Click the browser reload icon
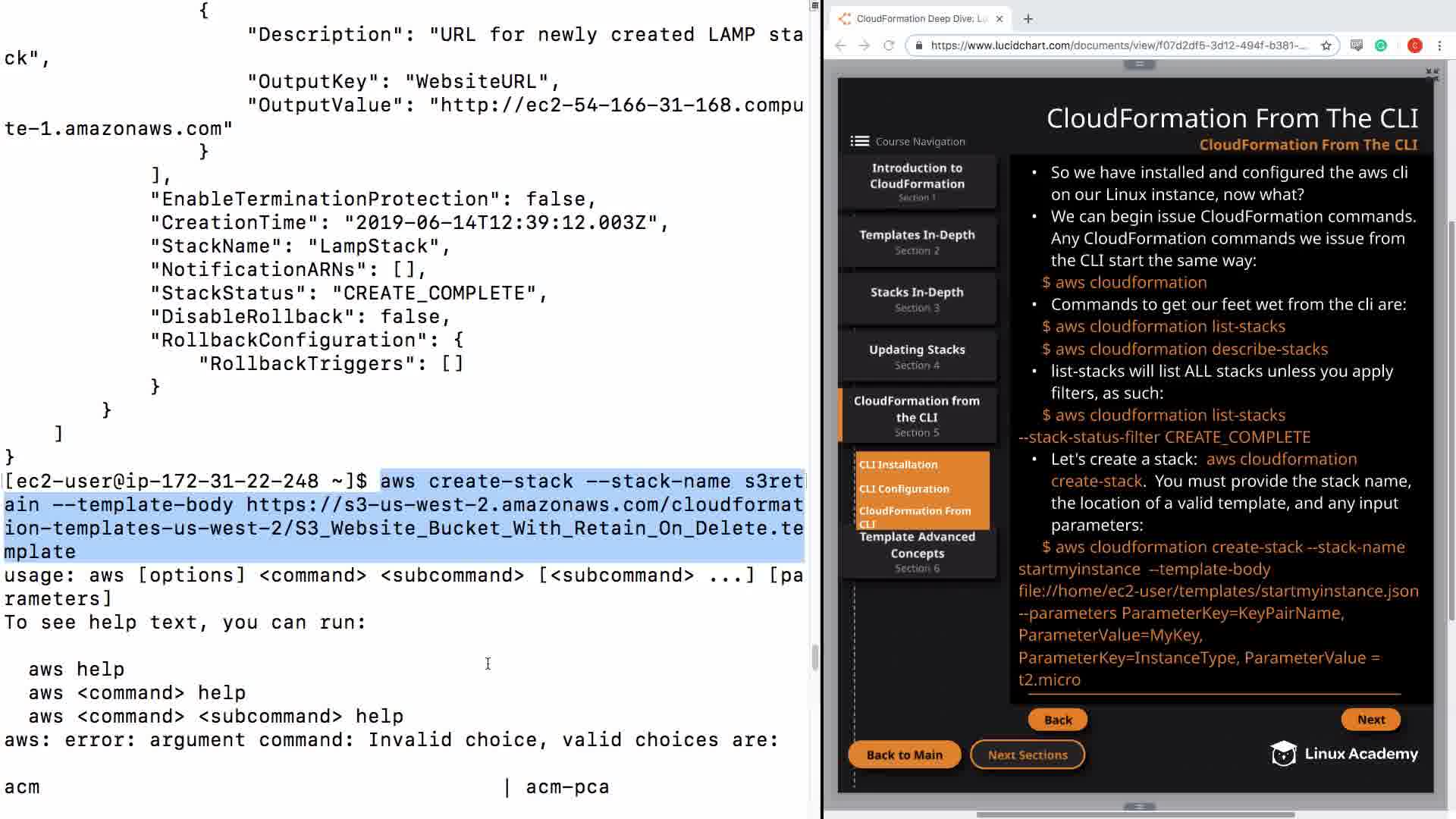The image size is (1456, 819). click(x=889, y=45)
